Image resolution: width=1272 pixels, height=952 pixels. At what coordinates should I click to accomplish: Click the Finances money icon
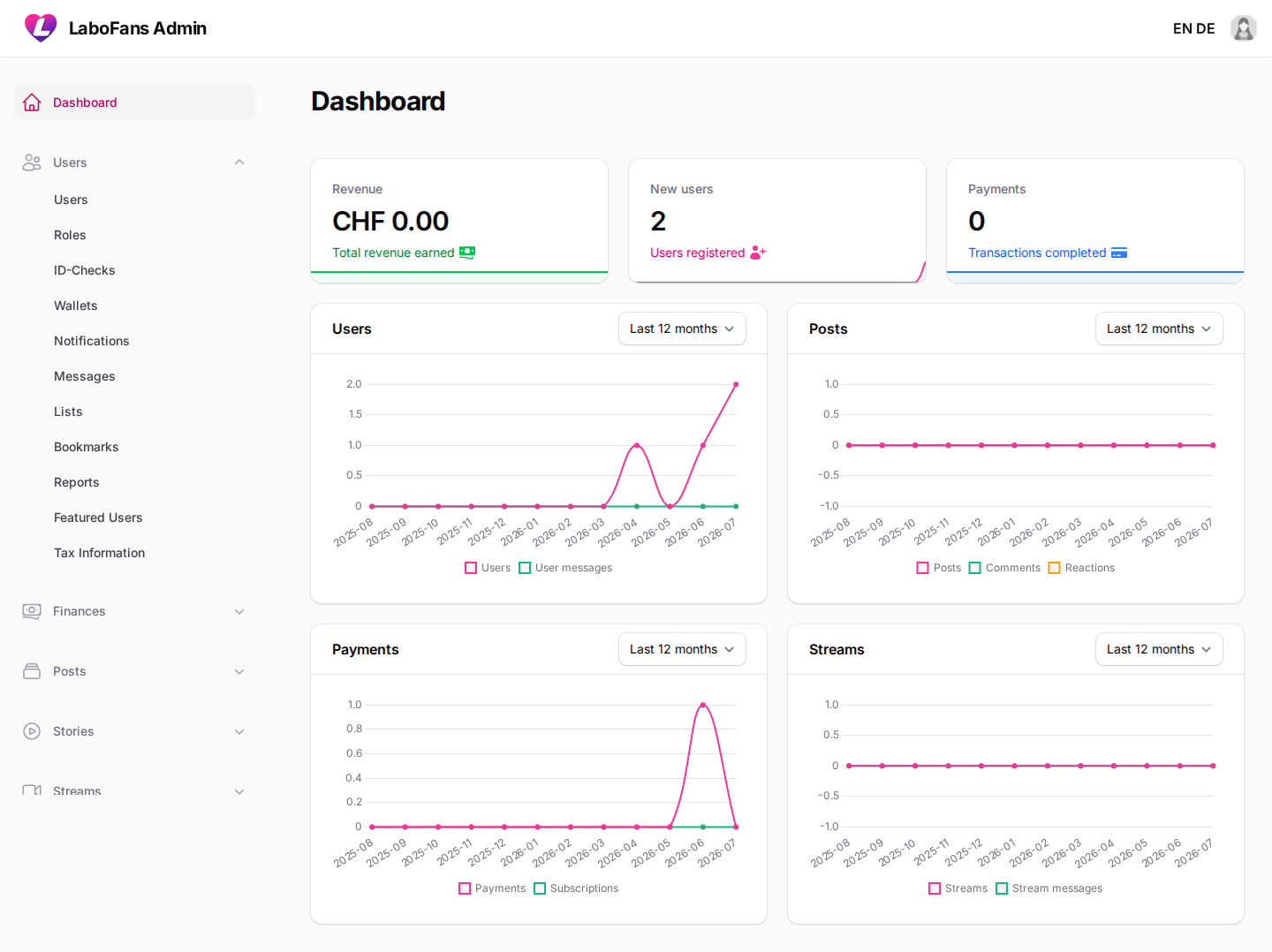(32, 611)
